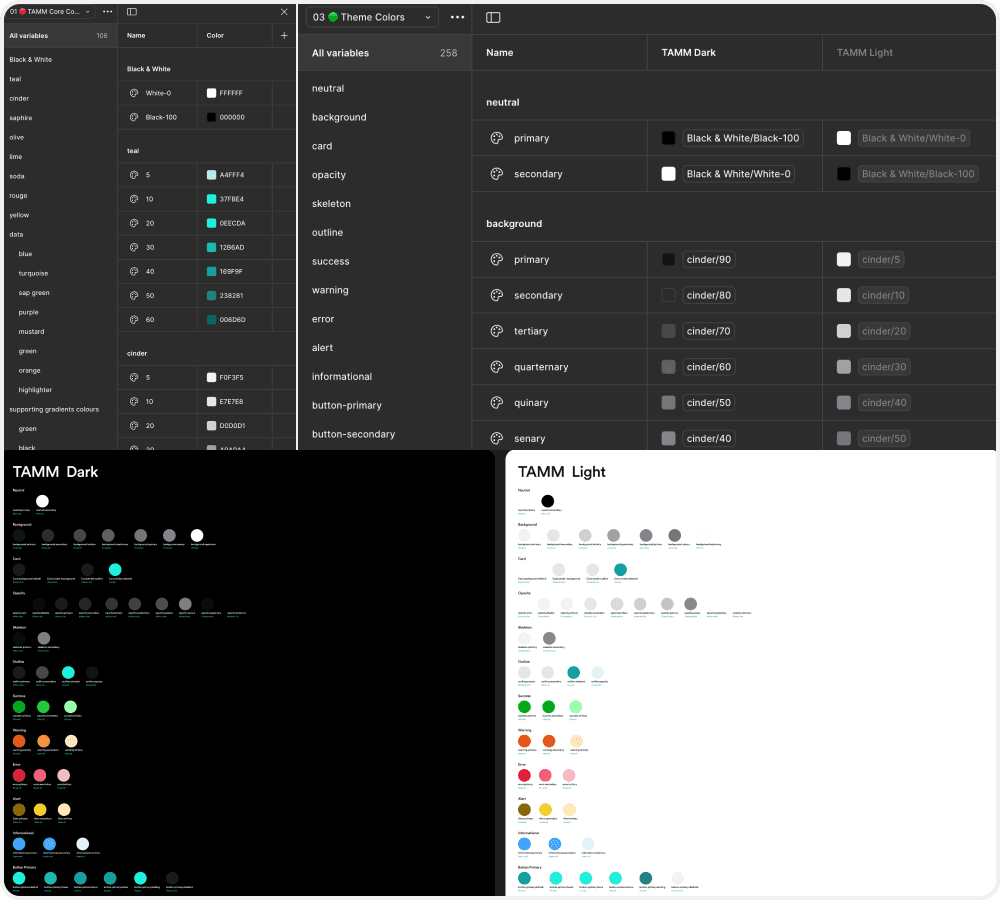
Task: Open the Theme Colors more-options ellipsis menu
Action: [457, 17]
